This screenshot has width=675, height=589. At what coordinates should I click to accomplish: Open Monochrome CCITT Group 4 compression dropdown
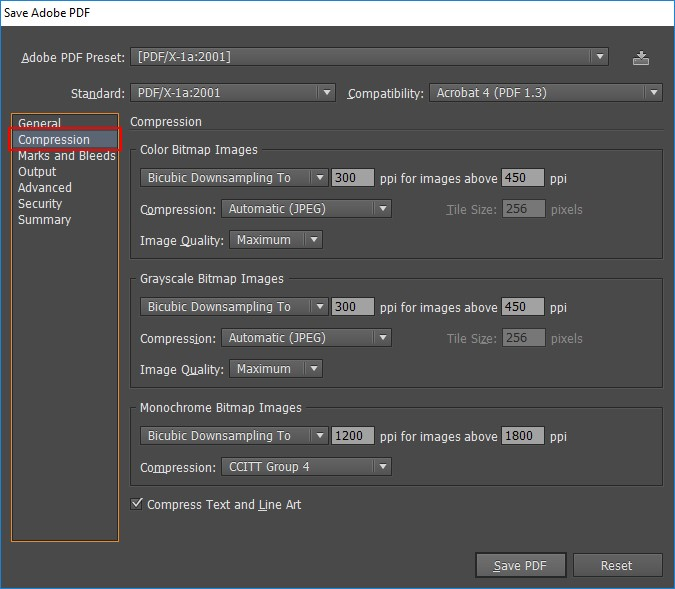point(306,467)
